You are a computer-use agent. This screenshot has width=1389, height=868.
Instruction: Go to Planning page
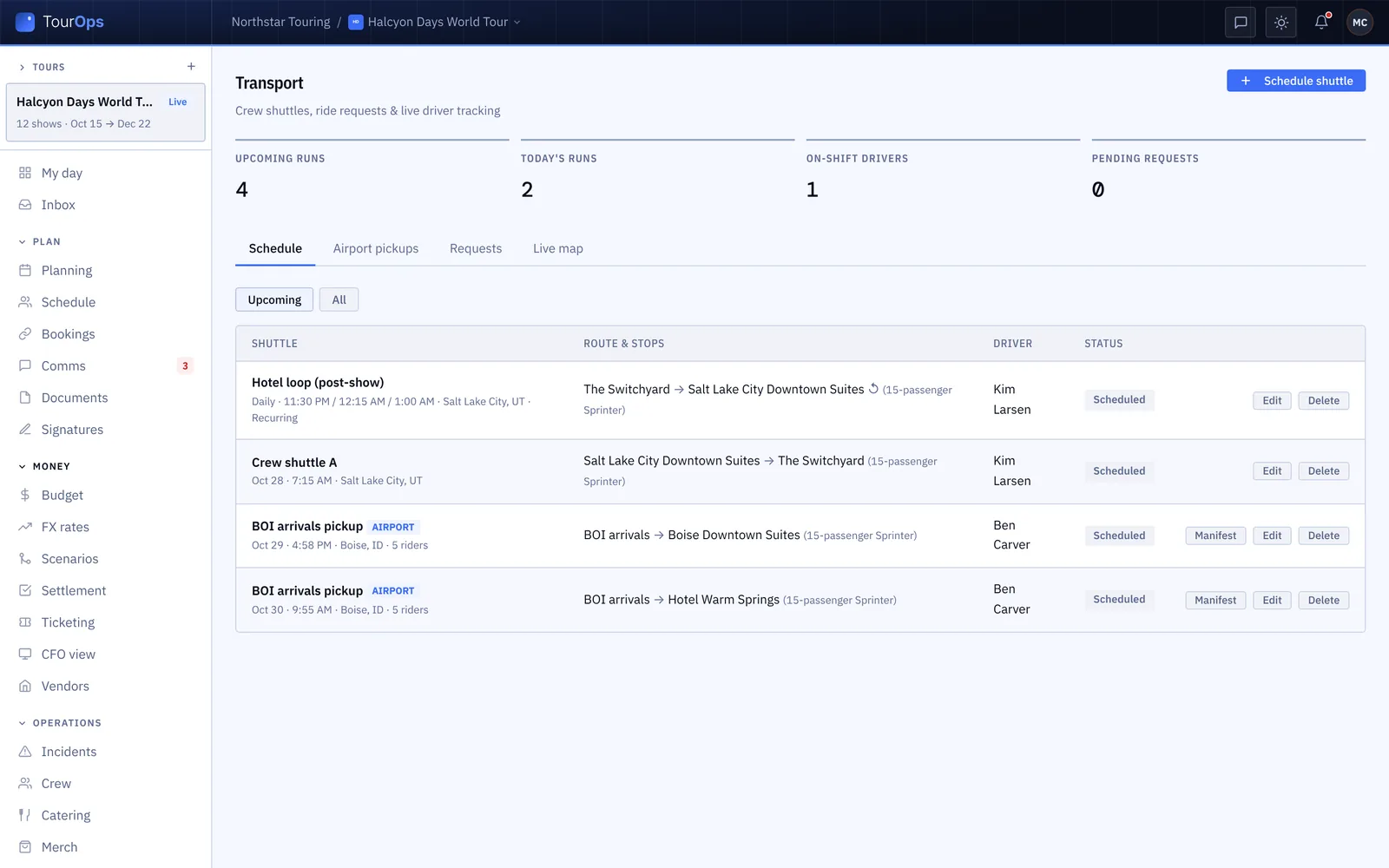click(x=105, y=271)
